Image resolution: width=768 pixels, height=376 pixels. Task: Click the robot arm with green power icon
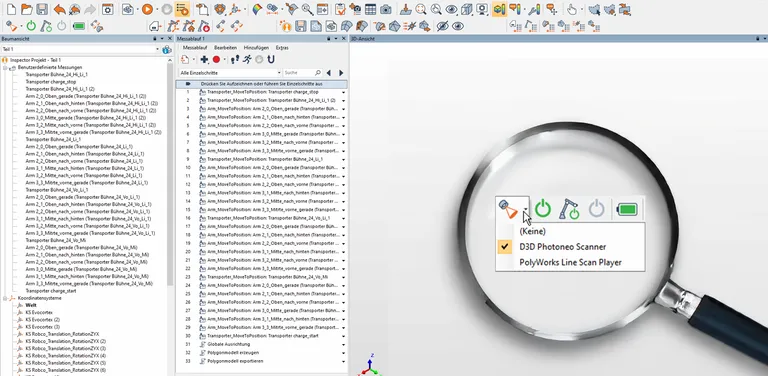click(46, 26)
